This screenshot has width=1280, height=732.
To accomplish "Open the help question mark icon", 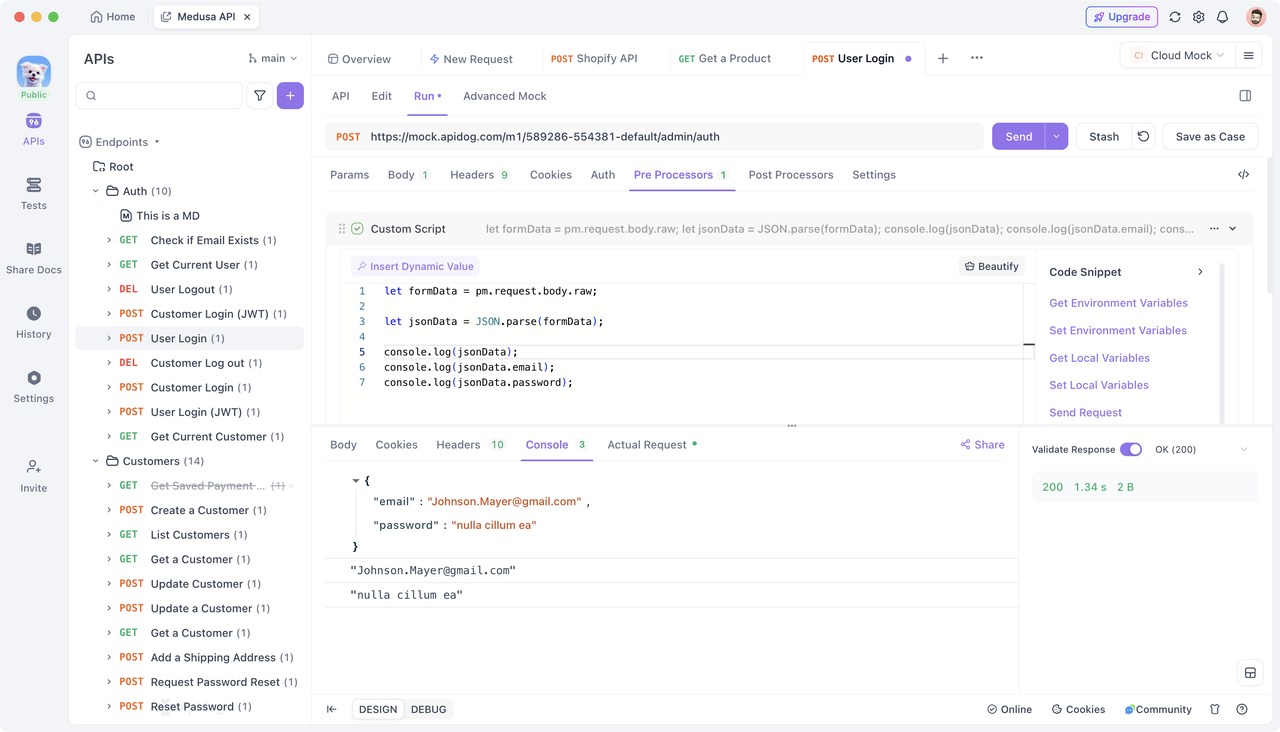I will (1242, 709).
